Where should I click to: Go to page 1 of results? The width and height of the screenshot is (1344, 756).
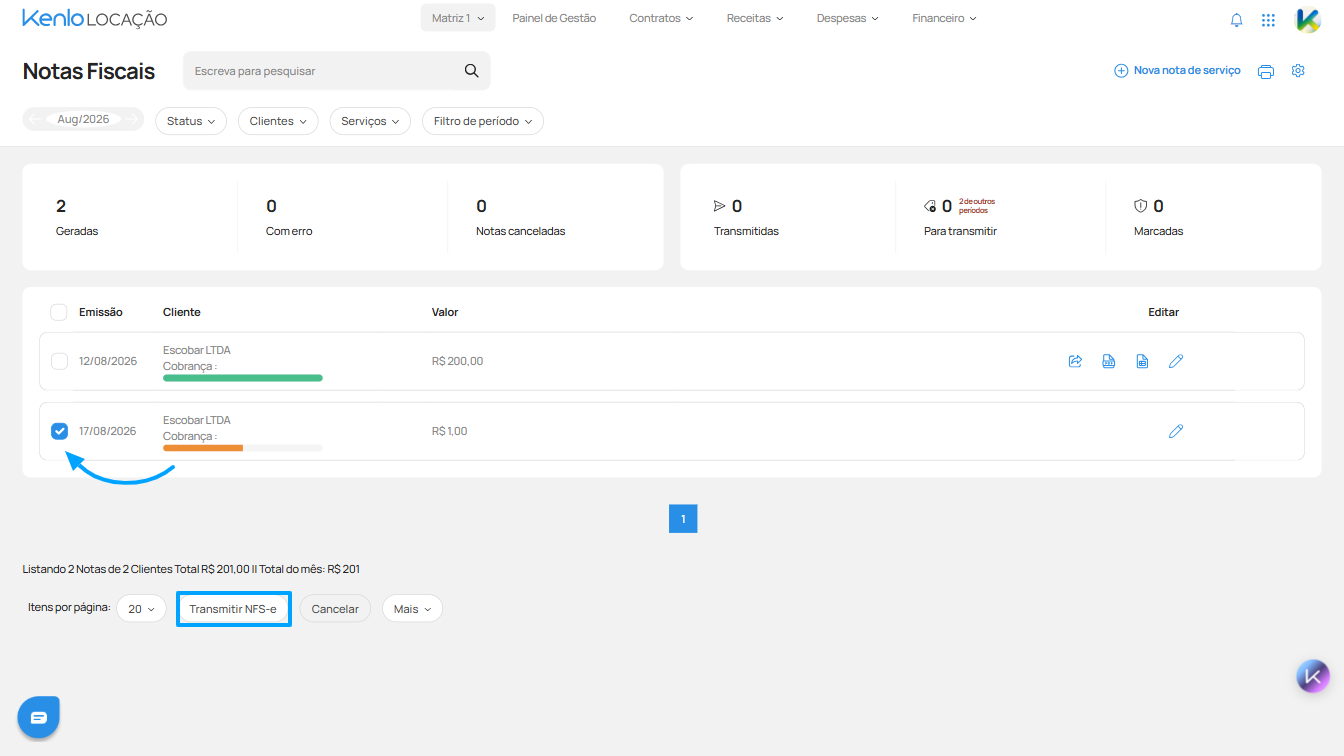683,519
